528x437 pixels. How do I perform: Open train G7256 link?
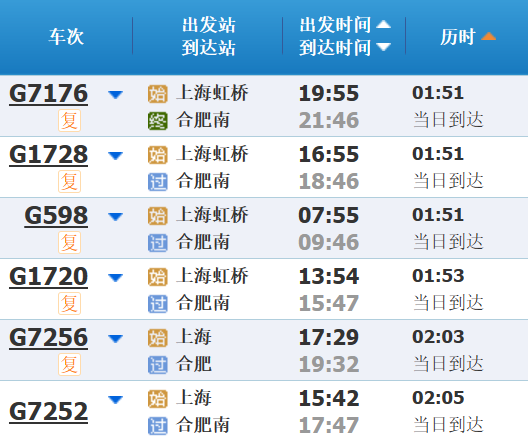tap(48, 337)
